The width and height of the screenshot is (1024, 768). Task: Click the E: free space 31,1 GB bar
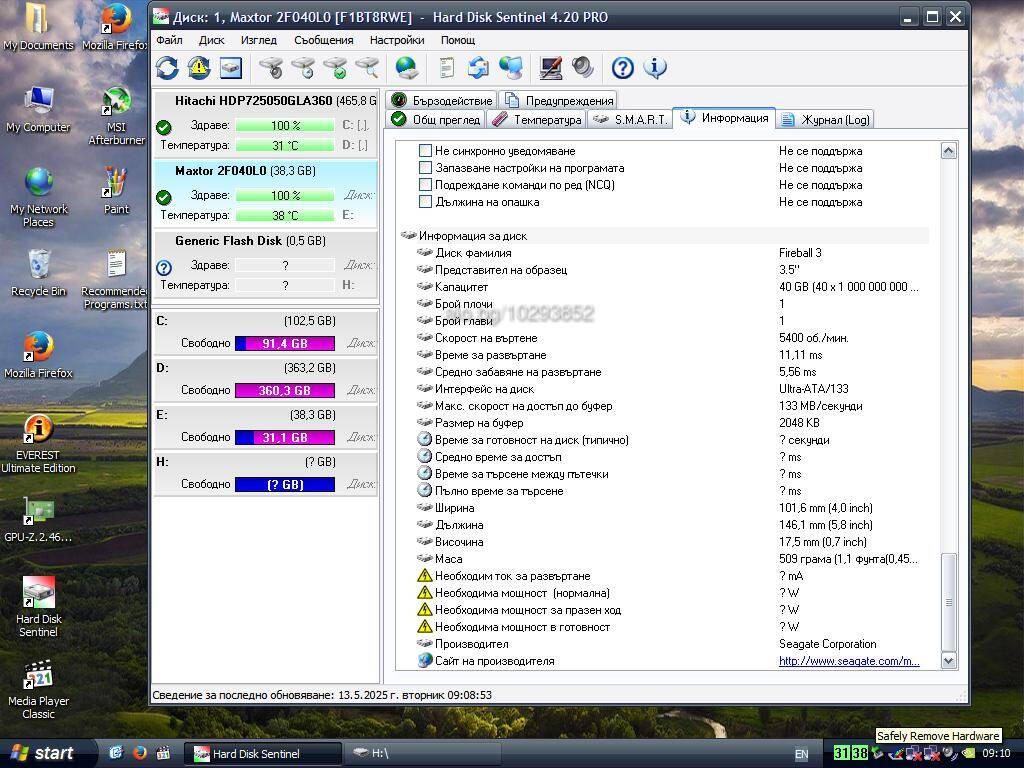pos(285,438)
